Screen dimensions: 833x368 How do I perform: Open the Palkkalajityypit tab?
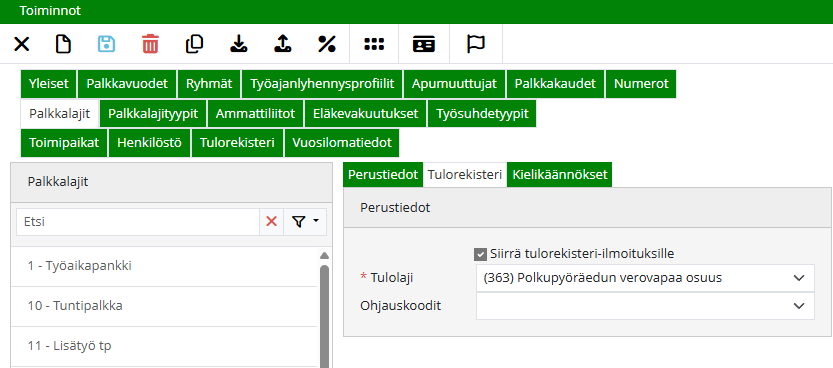point(153,114)
